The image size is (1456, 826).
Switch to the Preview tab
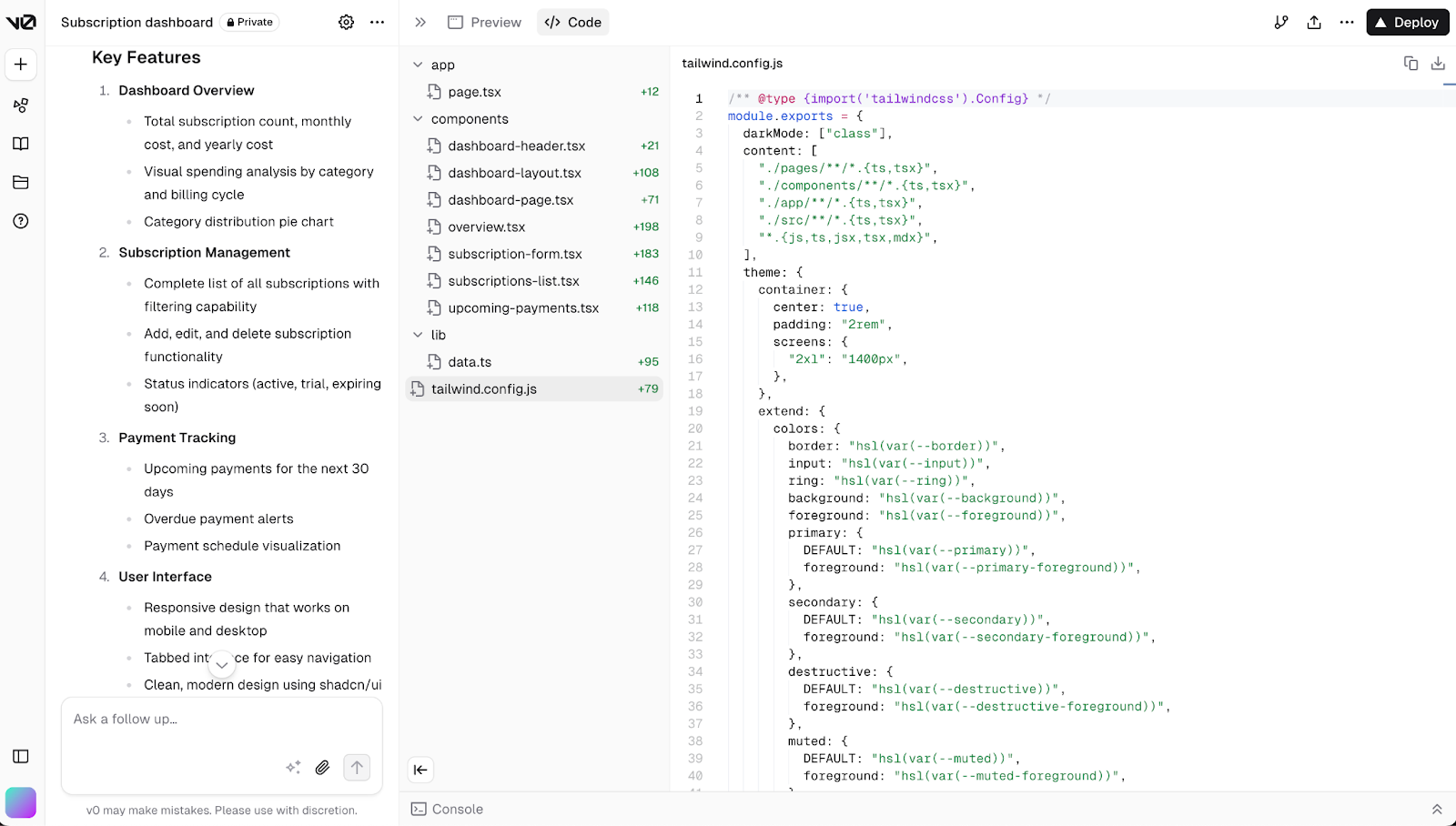485,23
